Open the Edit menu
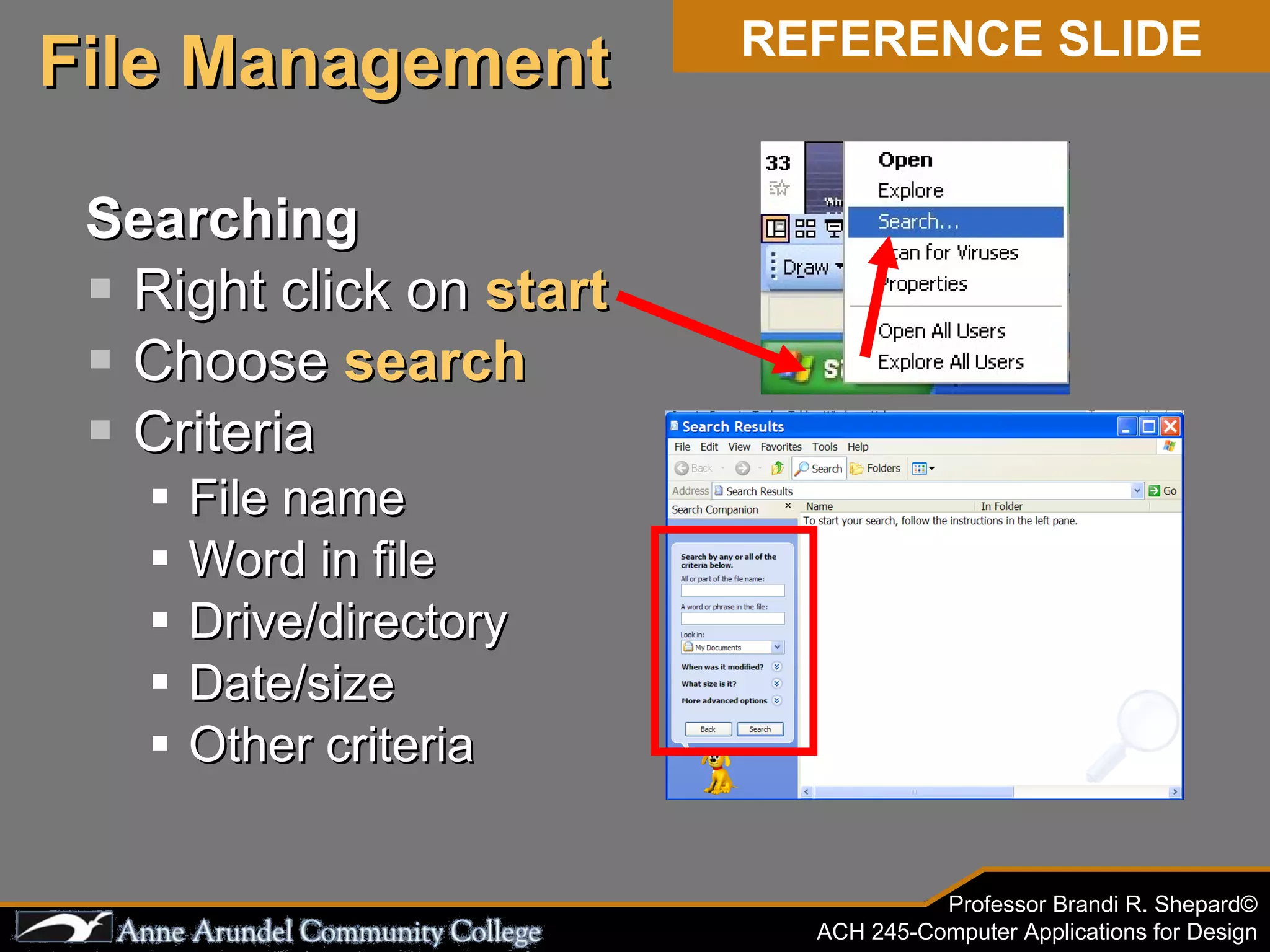The width and height of the screenshot is (1270, 952). pos(709,447)
